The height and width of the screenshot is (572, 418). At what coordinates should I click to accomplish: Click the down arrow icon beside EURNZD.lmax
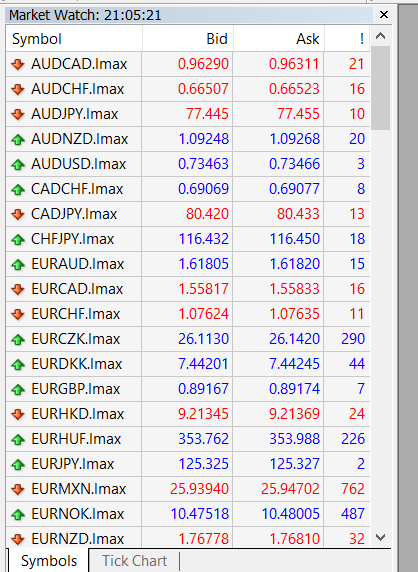point(18,539)
